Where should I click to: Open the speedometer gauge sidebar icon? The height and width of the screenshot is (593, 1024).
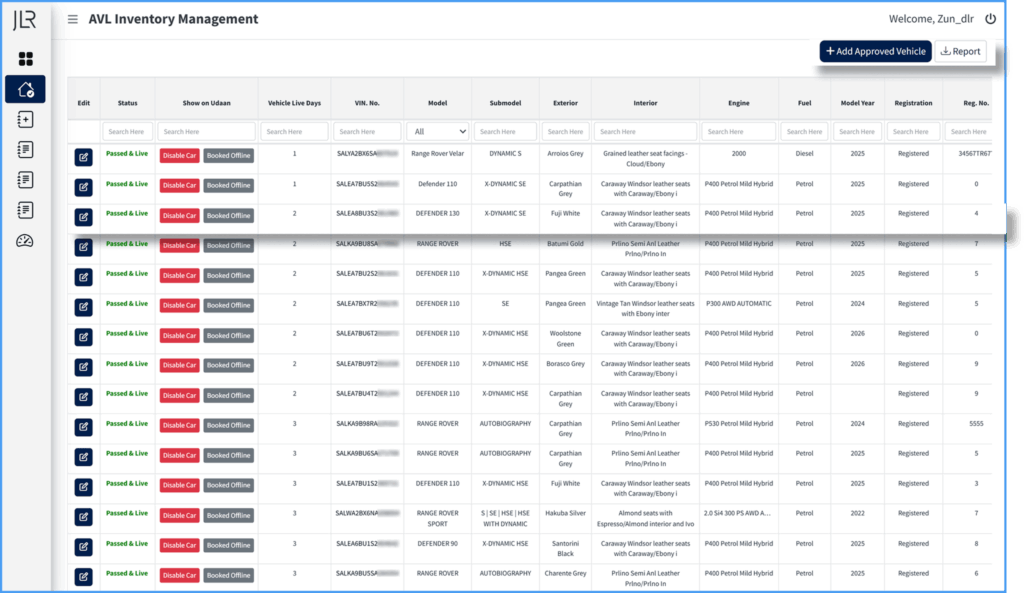[26, 241]
